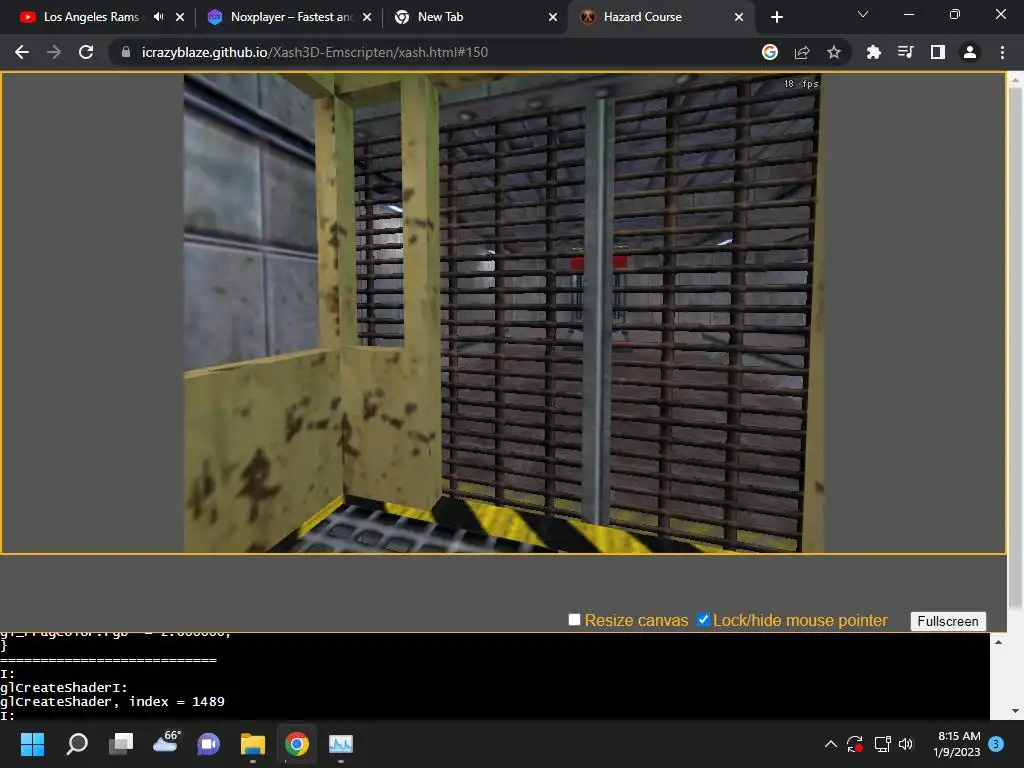
Task: Open the tab search chevron
Action: tap(863, 14)
